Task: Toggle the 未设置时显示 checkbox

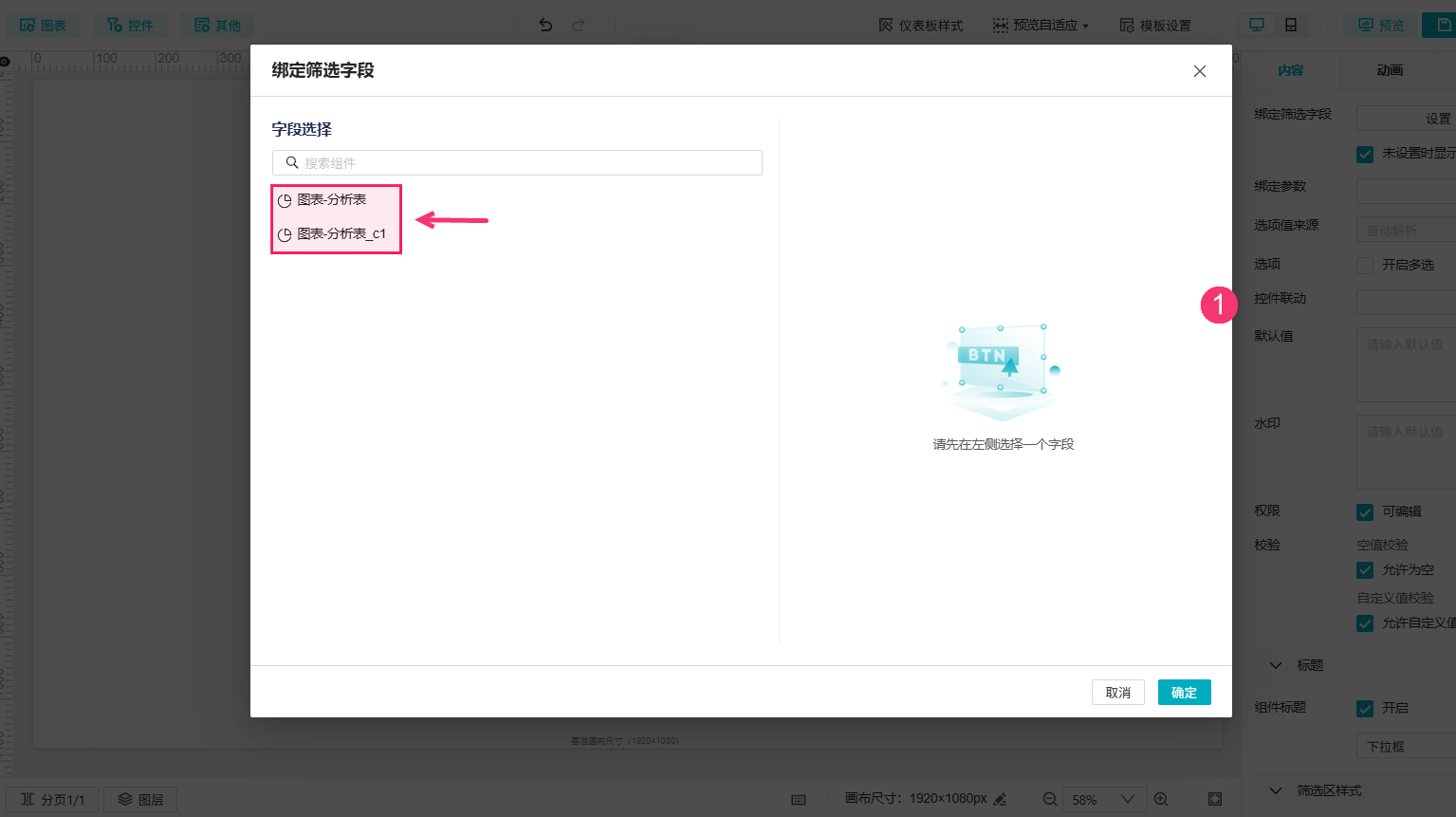Action: 1365,154
